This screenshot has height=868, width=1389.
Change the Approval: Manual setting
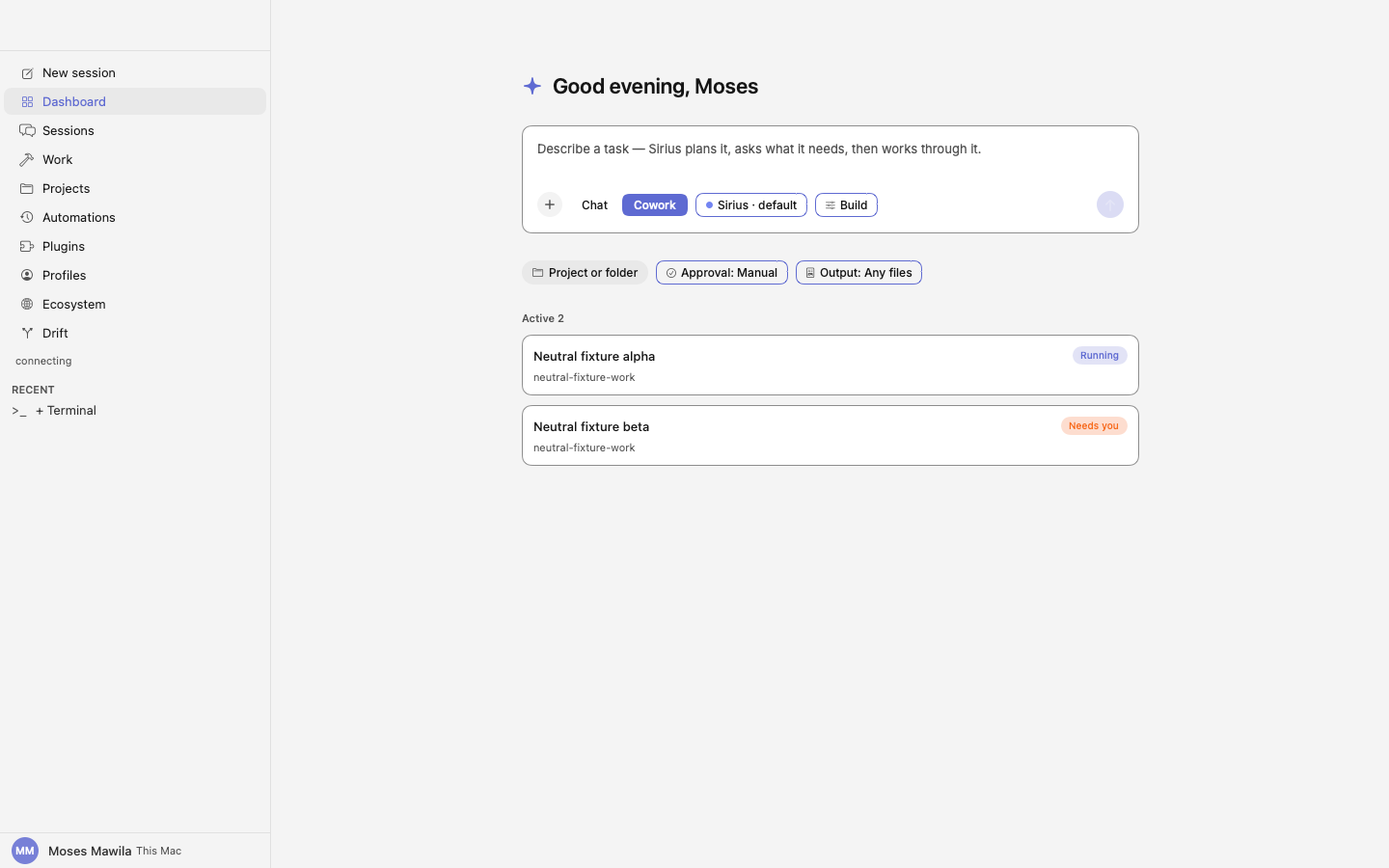tap(722, 273)
